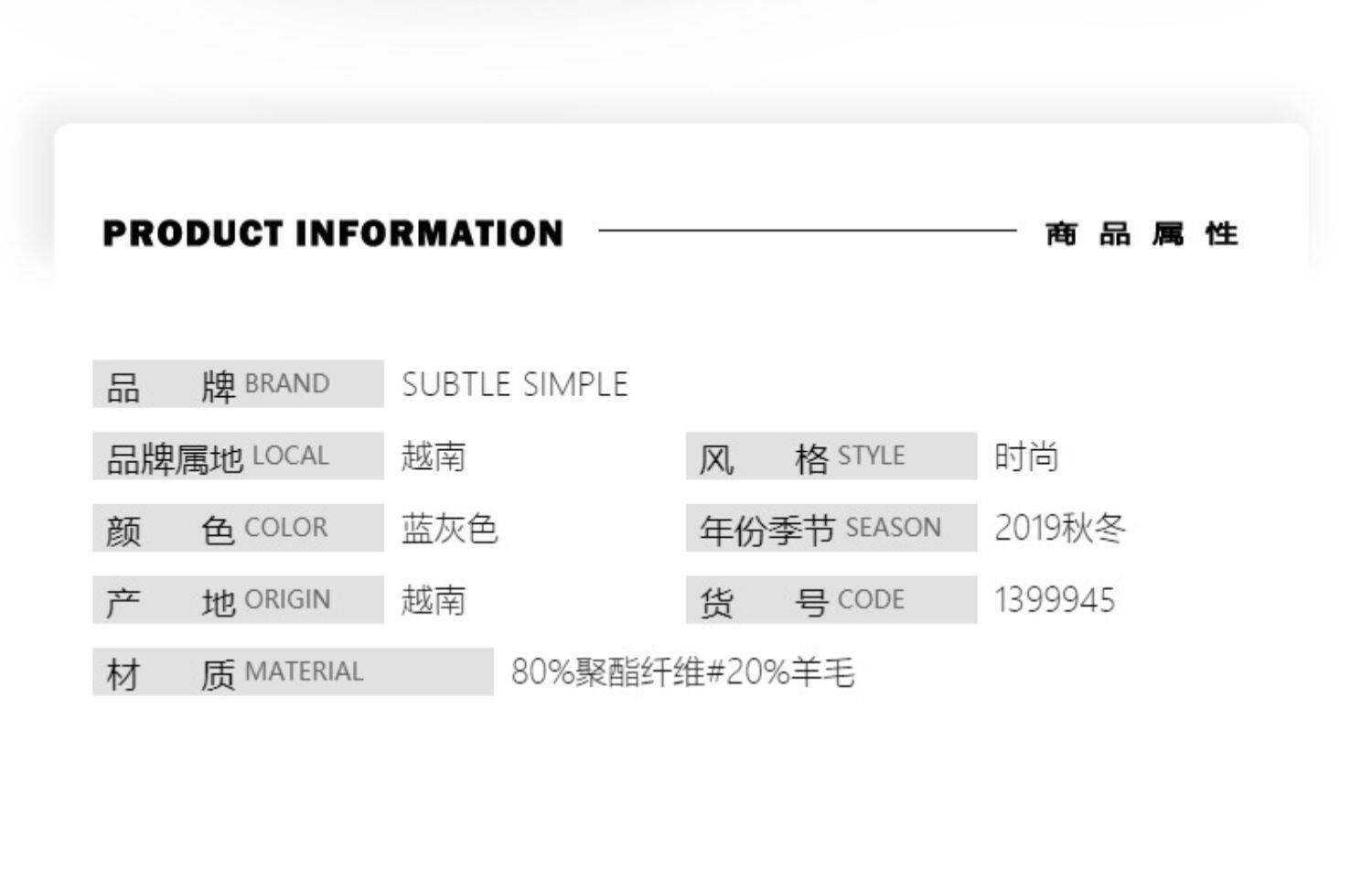This screenshot has height=891, width=1372.
Task: Select the 风格 STYLE label cell
Action: click(831, 456)
